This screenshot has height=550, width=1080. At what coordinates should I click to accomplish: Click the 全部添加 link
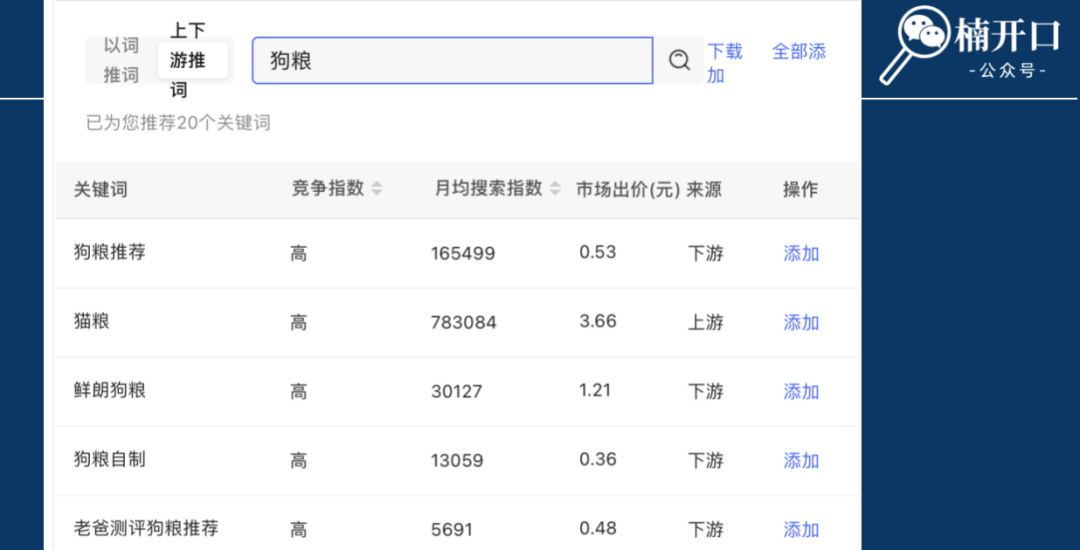click(x=799, y=52)
